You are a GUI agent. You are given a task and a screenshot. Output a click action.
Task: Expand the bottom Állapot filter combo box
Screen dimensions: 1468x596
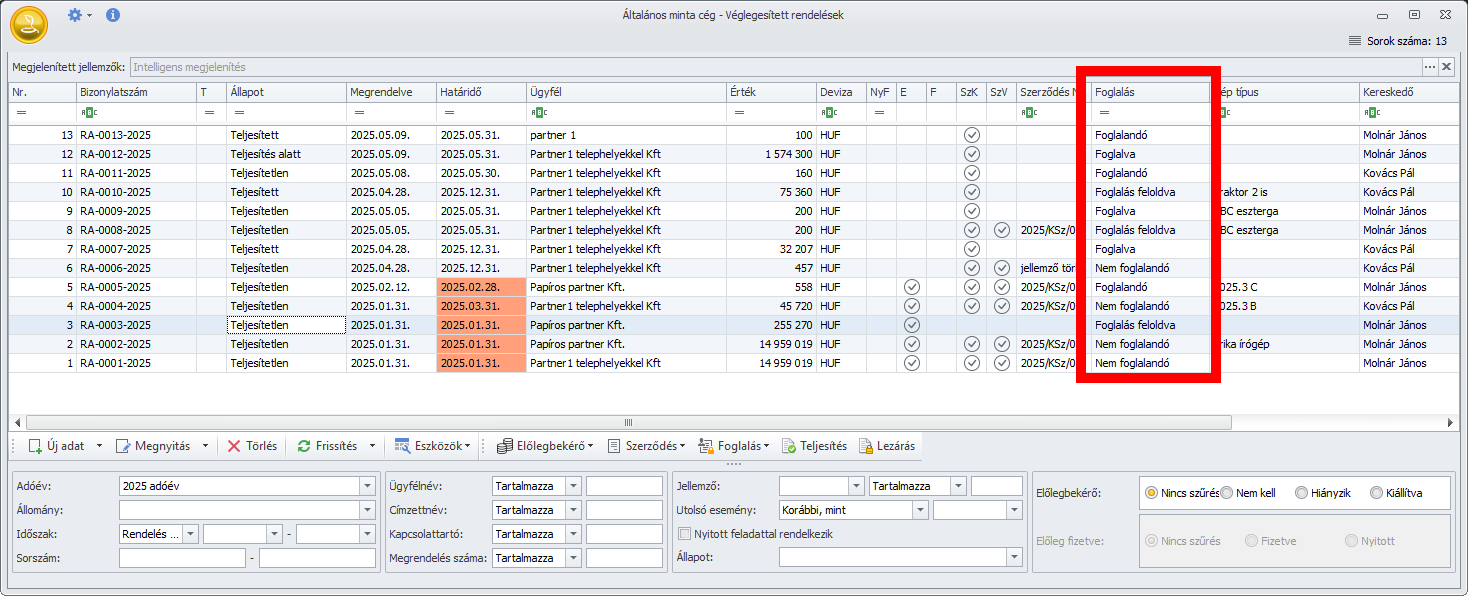pyautogui.click(x=1015, y=557)
